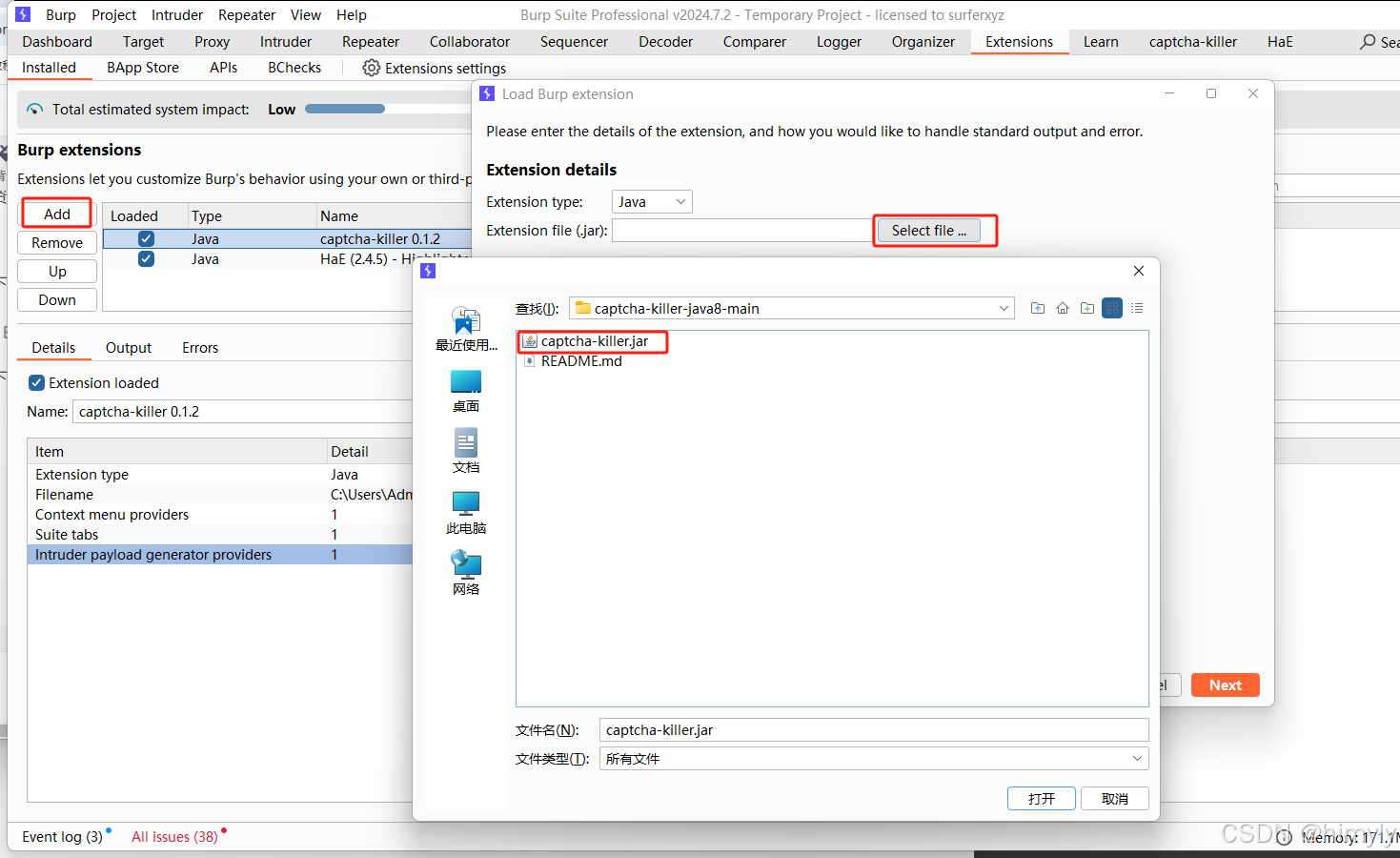The image size is (1400, 858).
Task: Click the README.md file icon
Action: [x=530, y=361]
